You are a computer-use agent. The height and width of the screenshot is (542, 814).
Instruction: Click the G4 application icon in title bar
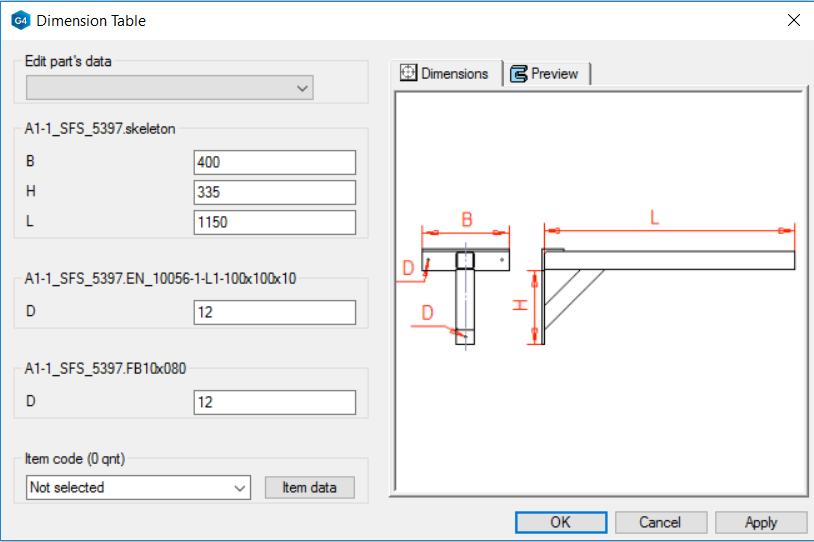tap(21, 20)
